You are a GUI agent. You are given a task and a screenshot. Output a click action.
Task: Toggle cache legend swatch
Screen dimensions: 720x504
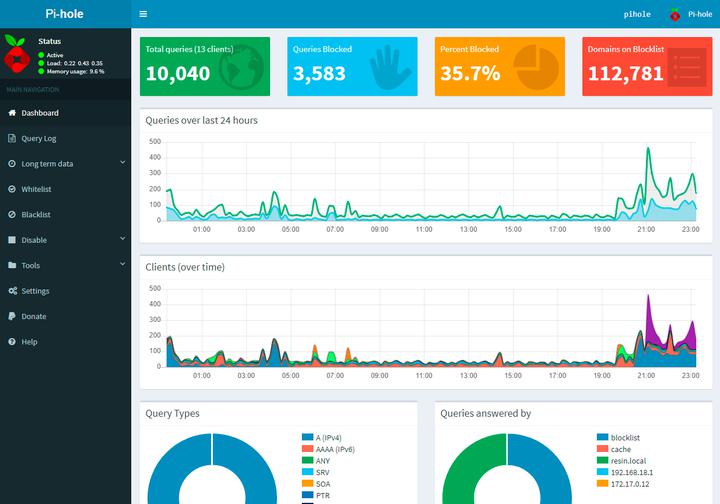pyautogui.click(x=602, y=448)
